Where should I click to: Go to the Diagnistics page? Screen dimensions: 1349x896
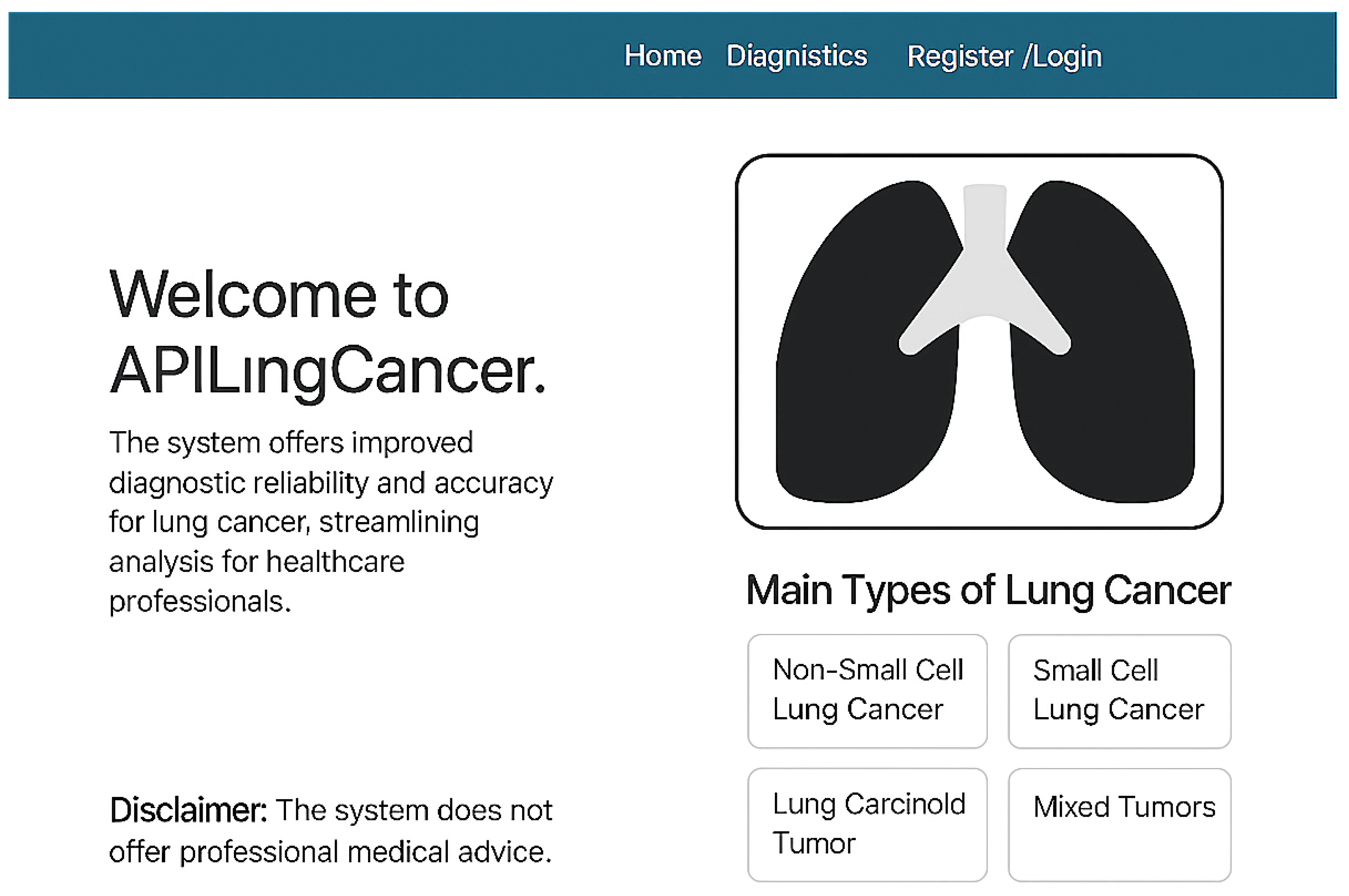[x=797, y=56]
